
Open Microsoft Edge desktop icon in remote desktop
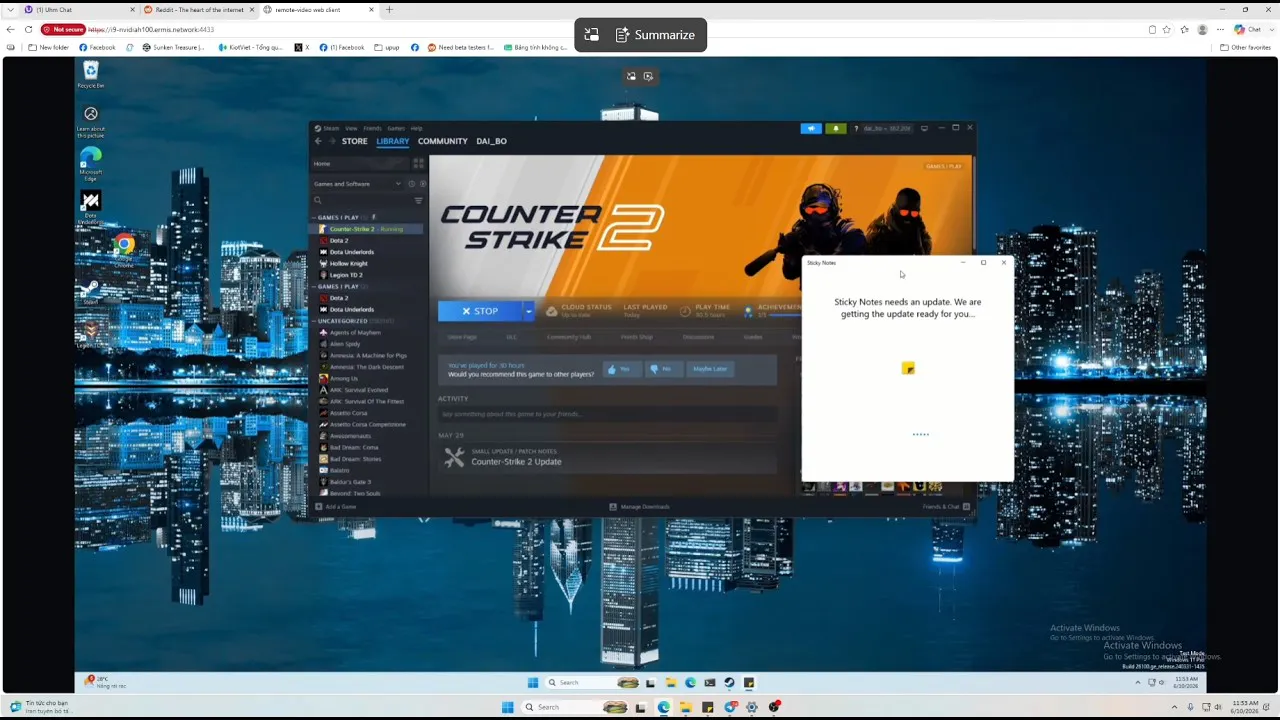pos(91,163)
